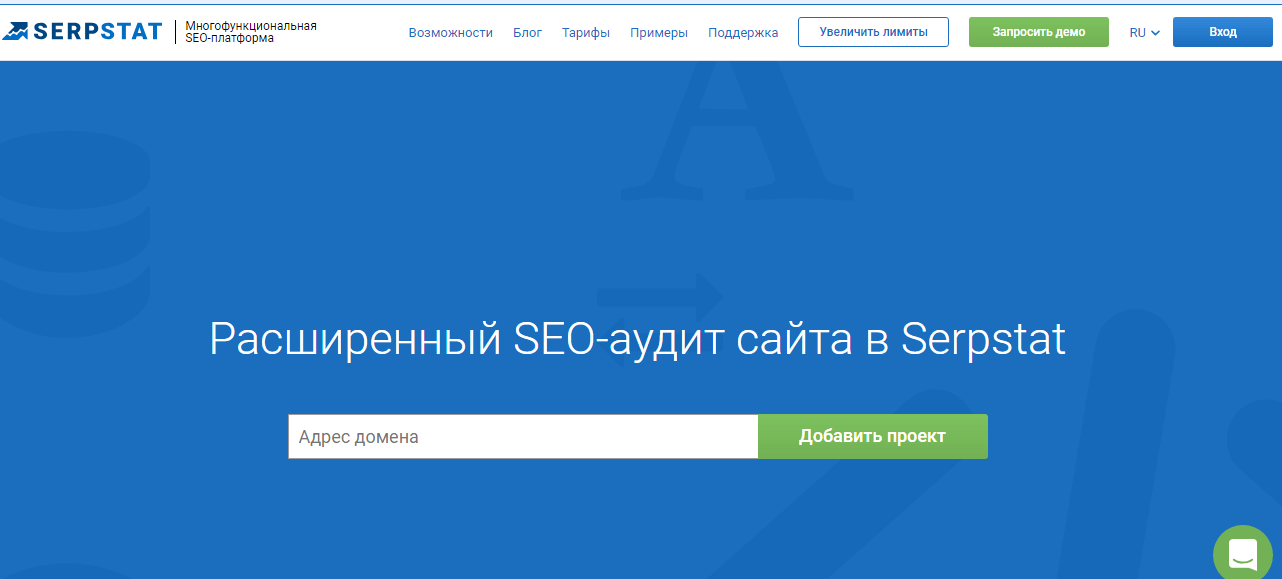1282x579 pixels.
Task: Navigate to Примеры section
Action: click(x=658, y=32)
